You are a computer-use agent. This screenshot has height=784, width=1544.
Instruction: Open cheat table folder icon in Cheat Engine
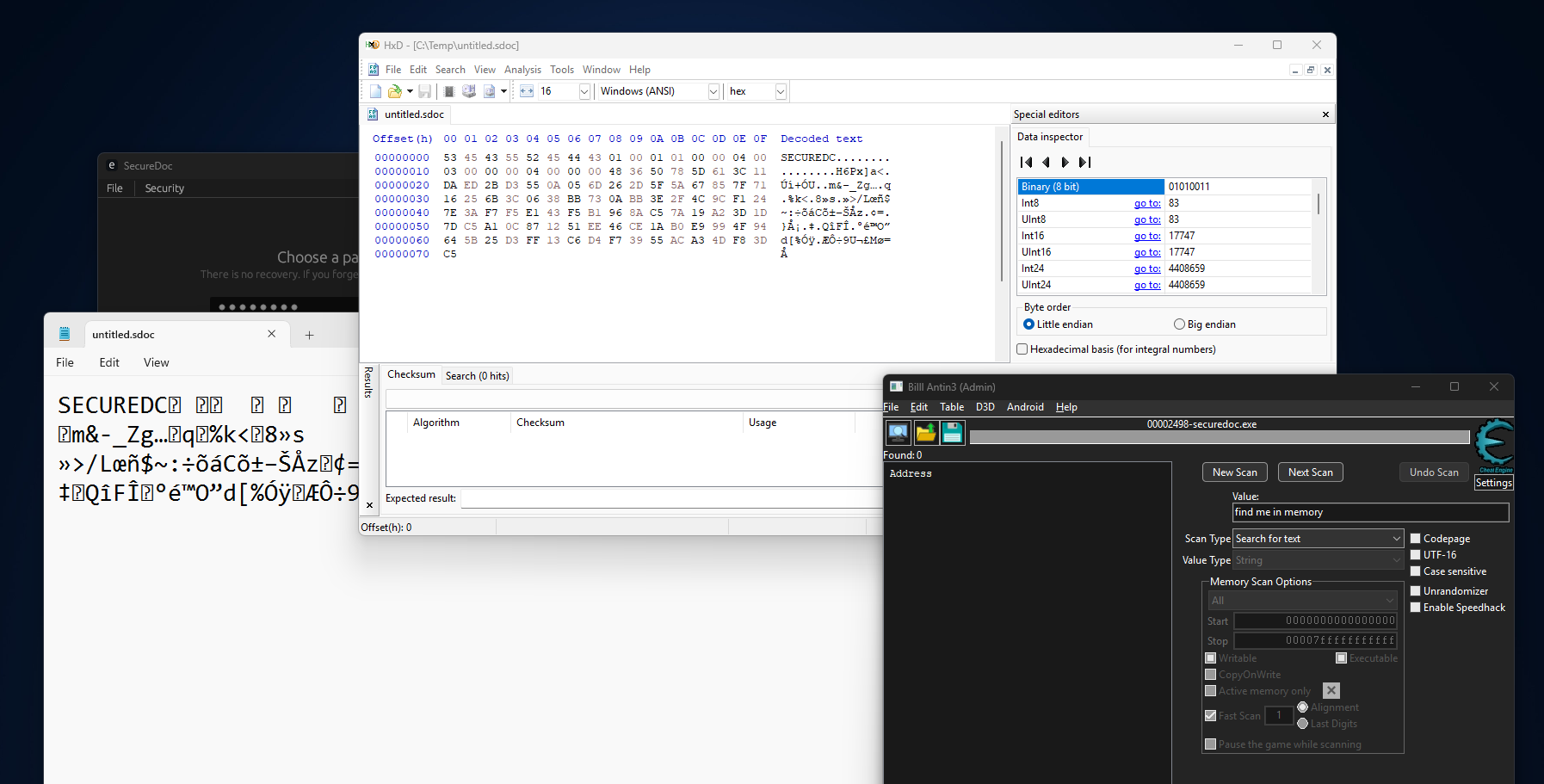point(925,432)
